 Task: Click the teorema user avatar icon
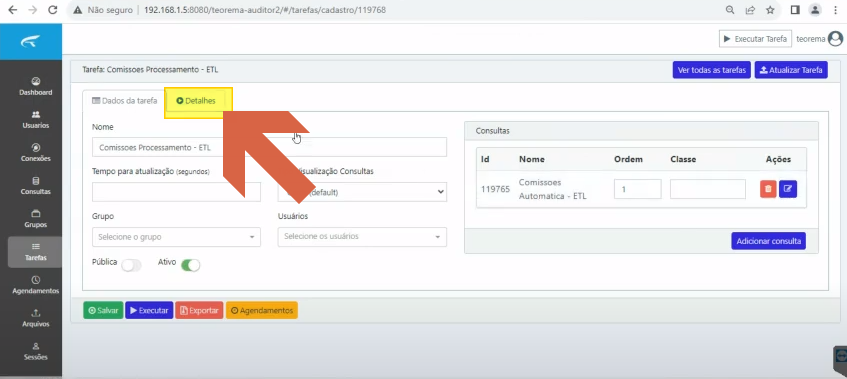[835, 39]
